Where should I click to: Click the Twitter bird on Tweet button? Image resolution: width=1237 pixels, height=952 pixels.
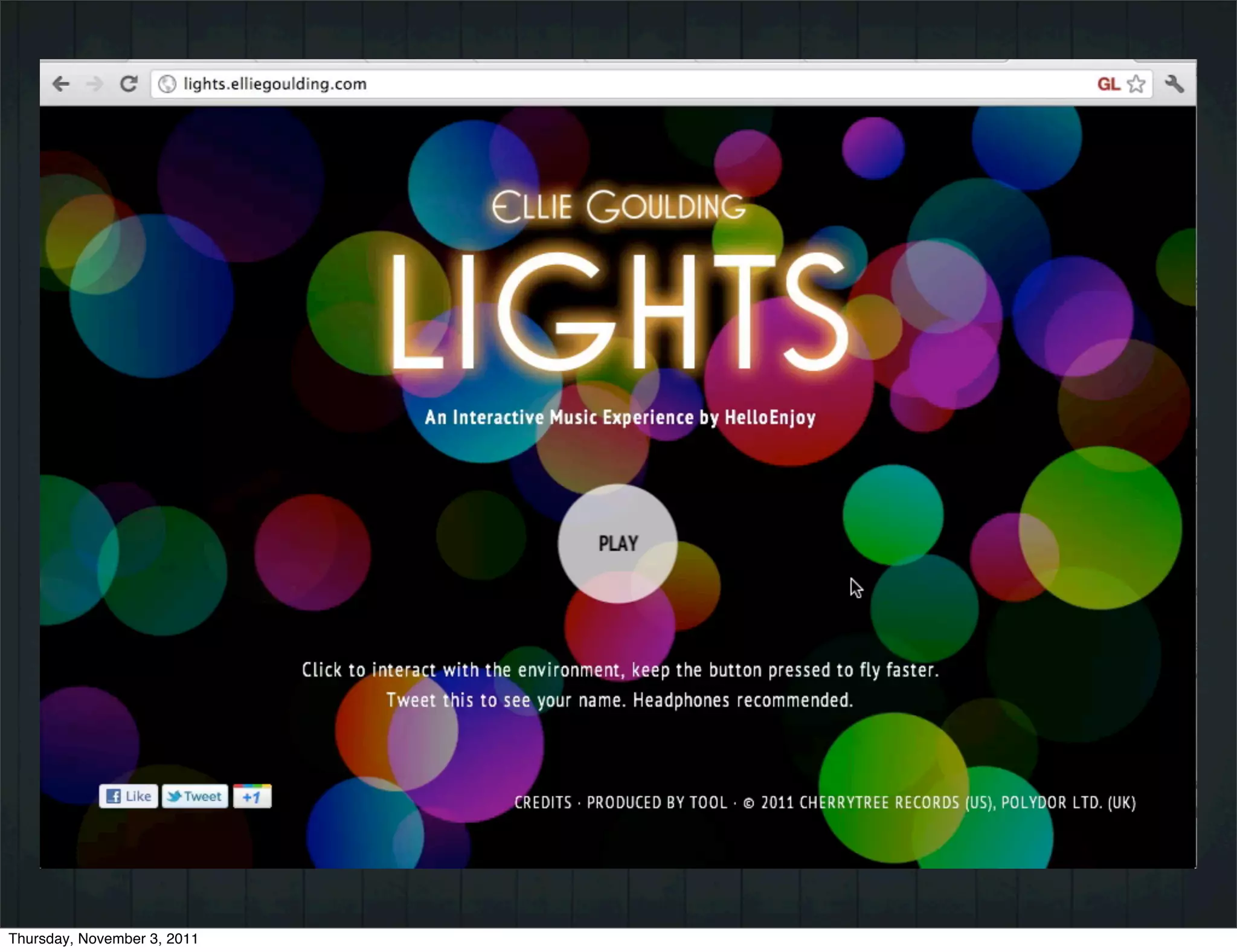tap(175, 796)
